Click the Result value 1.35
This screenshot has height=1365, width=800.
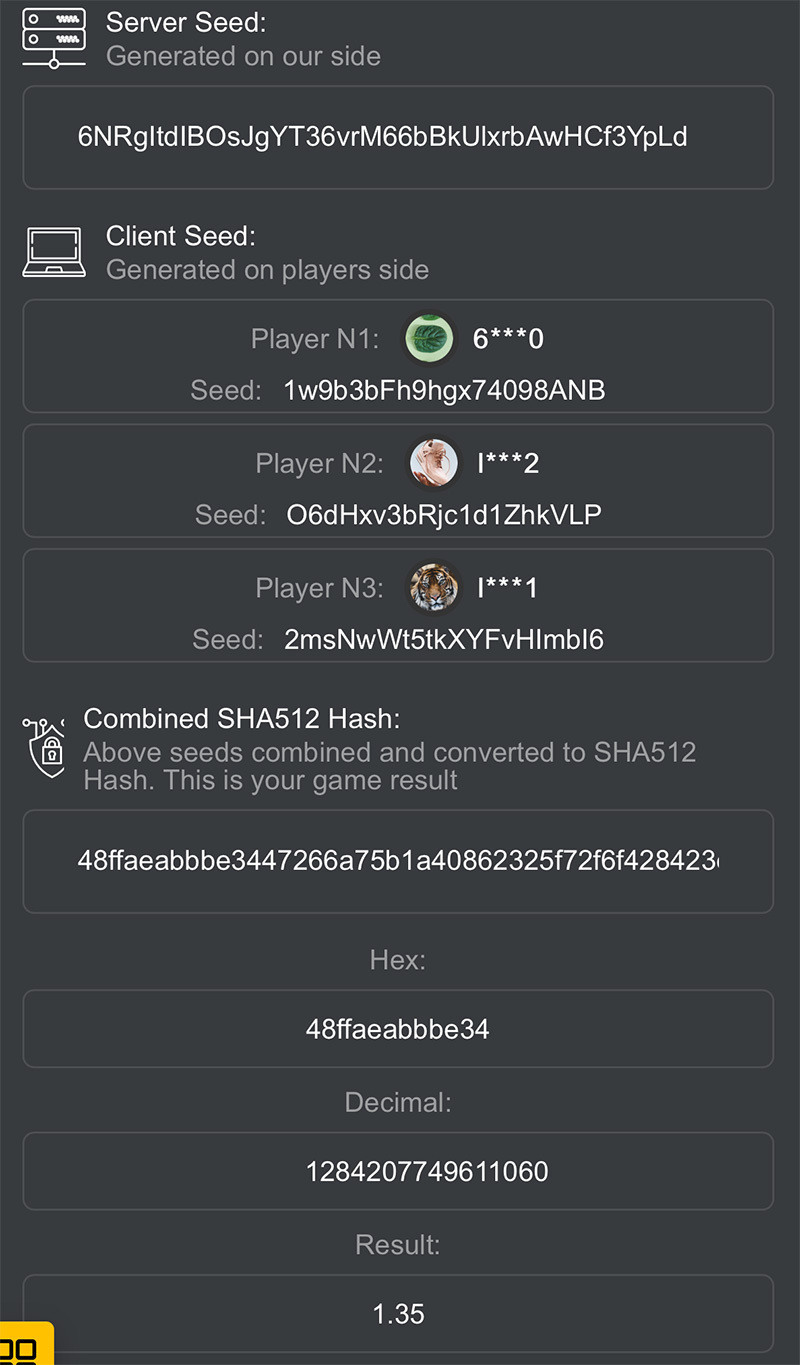[398, 1313]
